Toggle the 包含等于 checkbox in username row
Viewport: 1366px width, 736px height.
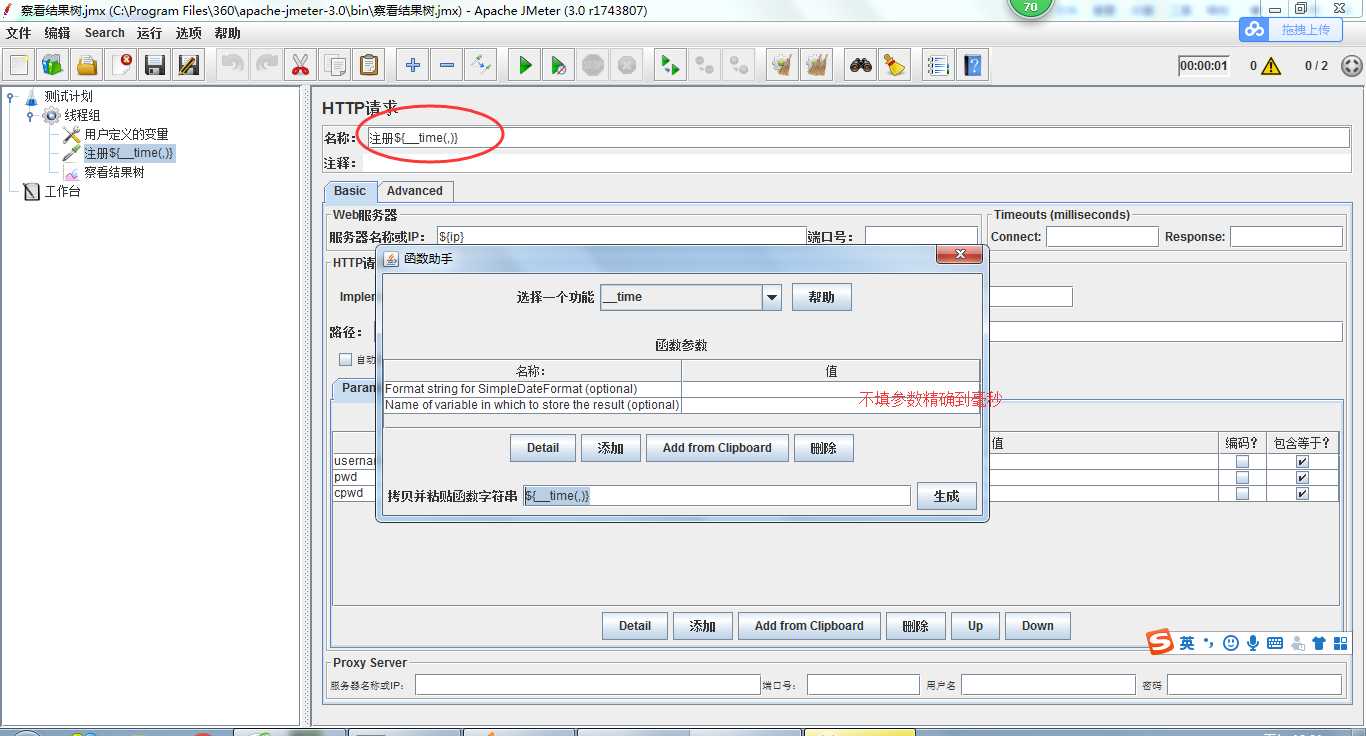tap(1302, 462)
